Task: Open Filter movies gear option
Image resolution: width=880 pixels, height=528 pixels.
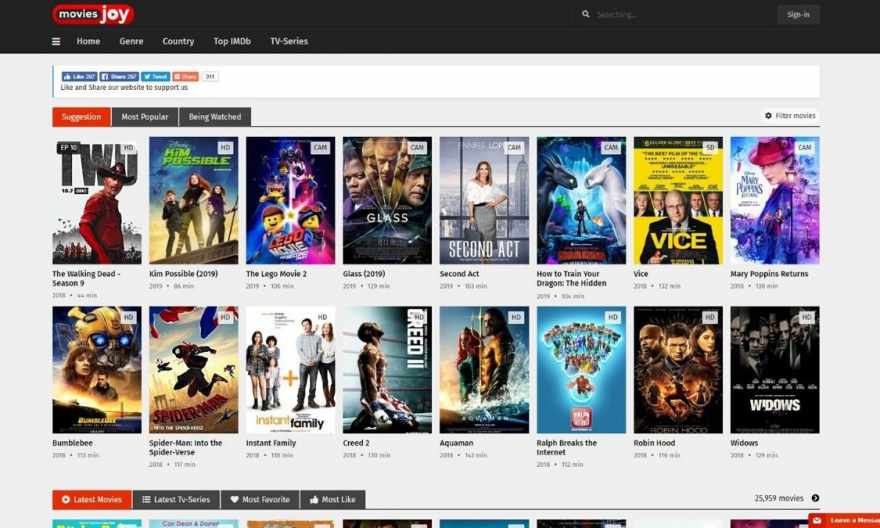Action: point(790,116)
